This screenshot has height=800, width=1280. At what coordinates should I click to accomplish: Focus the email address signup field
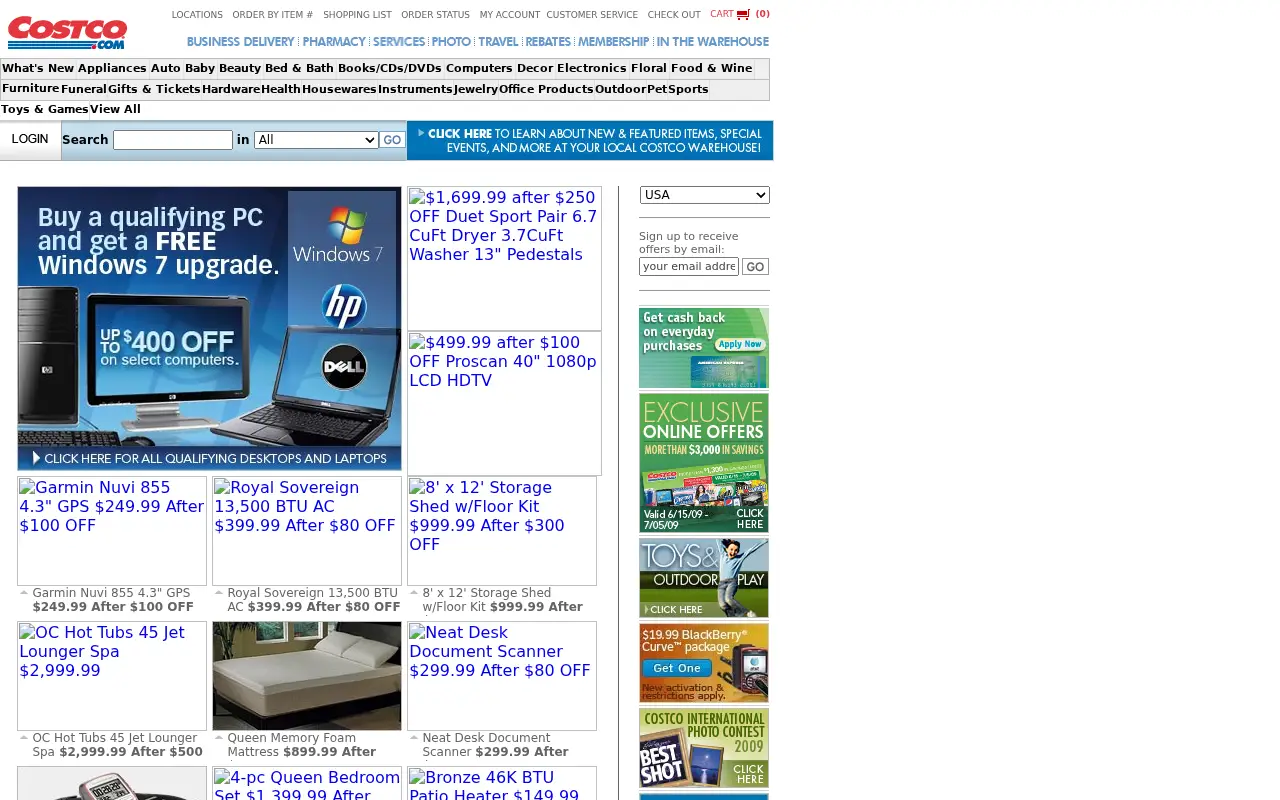tap(689, 266)
